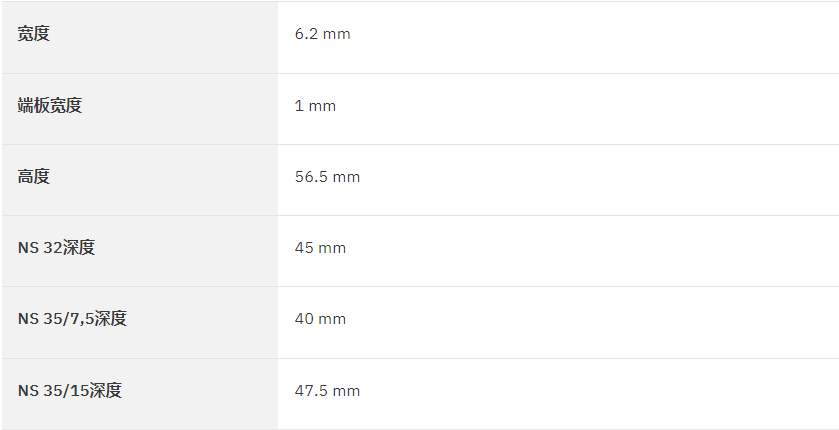Click the "mm" unit after 47.5
This screenshot has width=839, height=430.
(x=346, y=392)
